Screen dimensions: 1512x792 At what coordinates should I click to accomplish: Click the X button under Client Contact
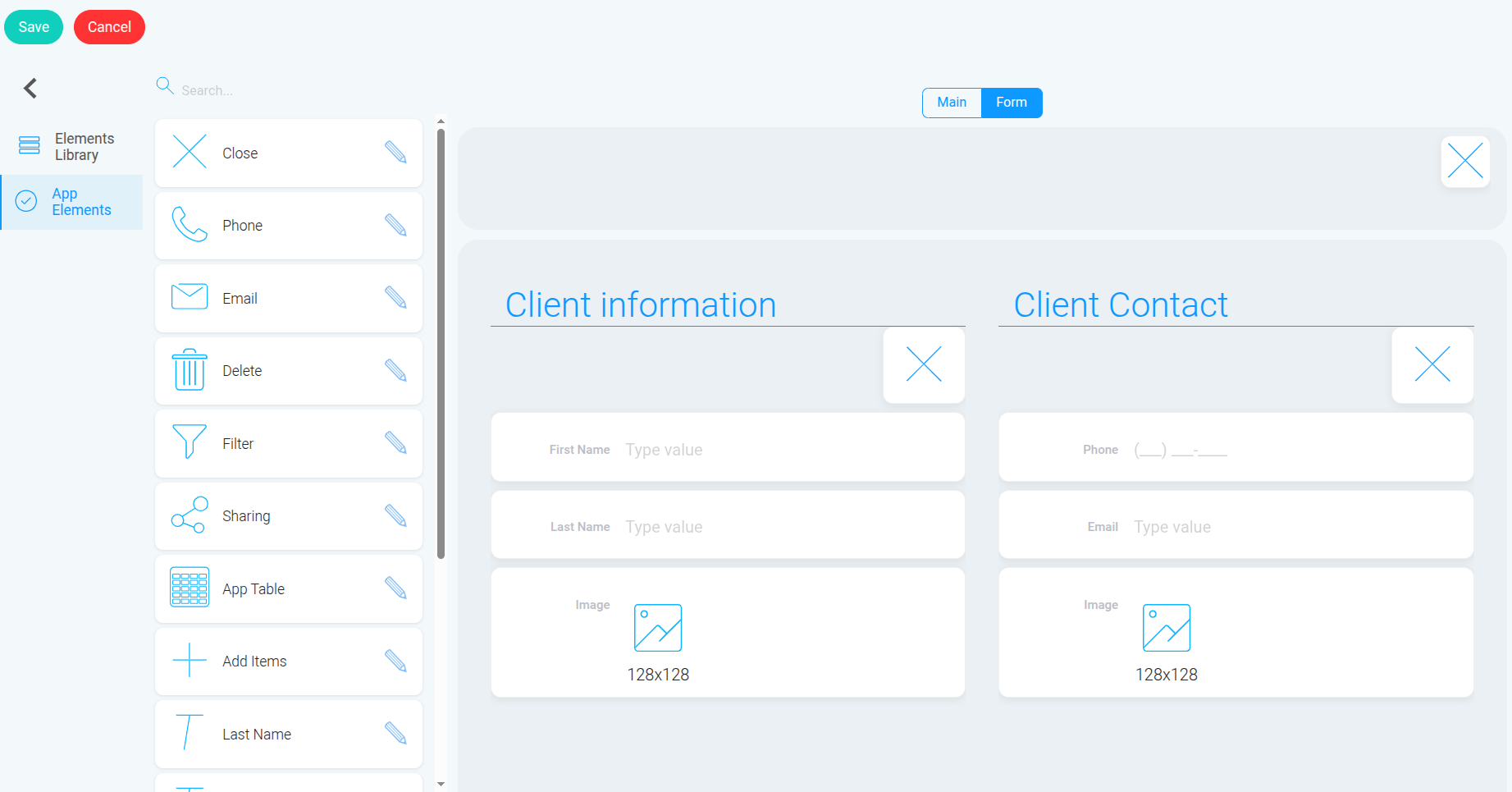pyautogui.click(x=1432, y=364)
